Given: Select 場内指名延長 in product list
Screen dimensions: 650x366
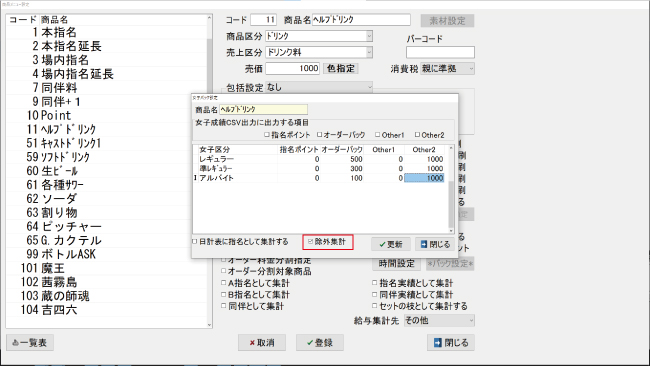Looking at the screenshot, I should 107,74.
